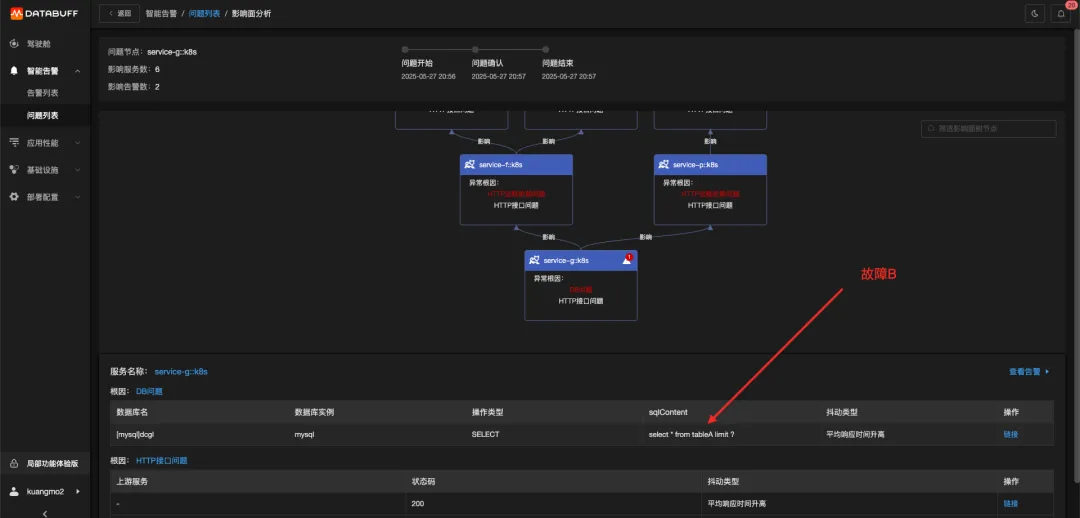The image size is (1080, 518).
Task: Click 影响服务数 value 6
Action: coord(157,70)
